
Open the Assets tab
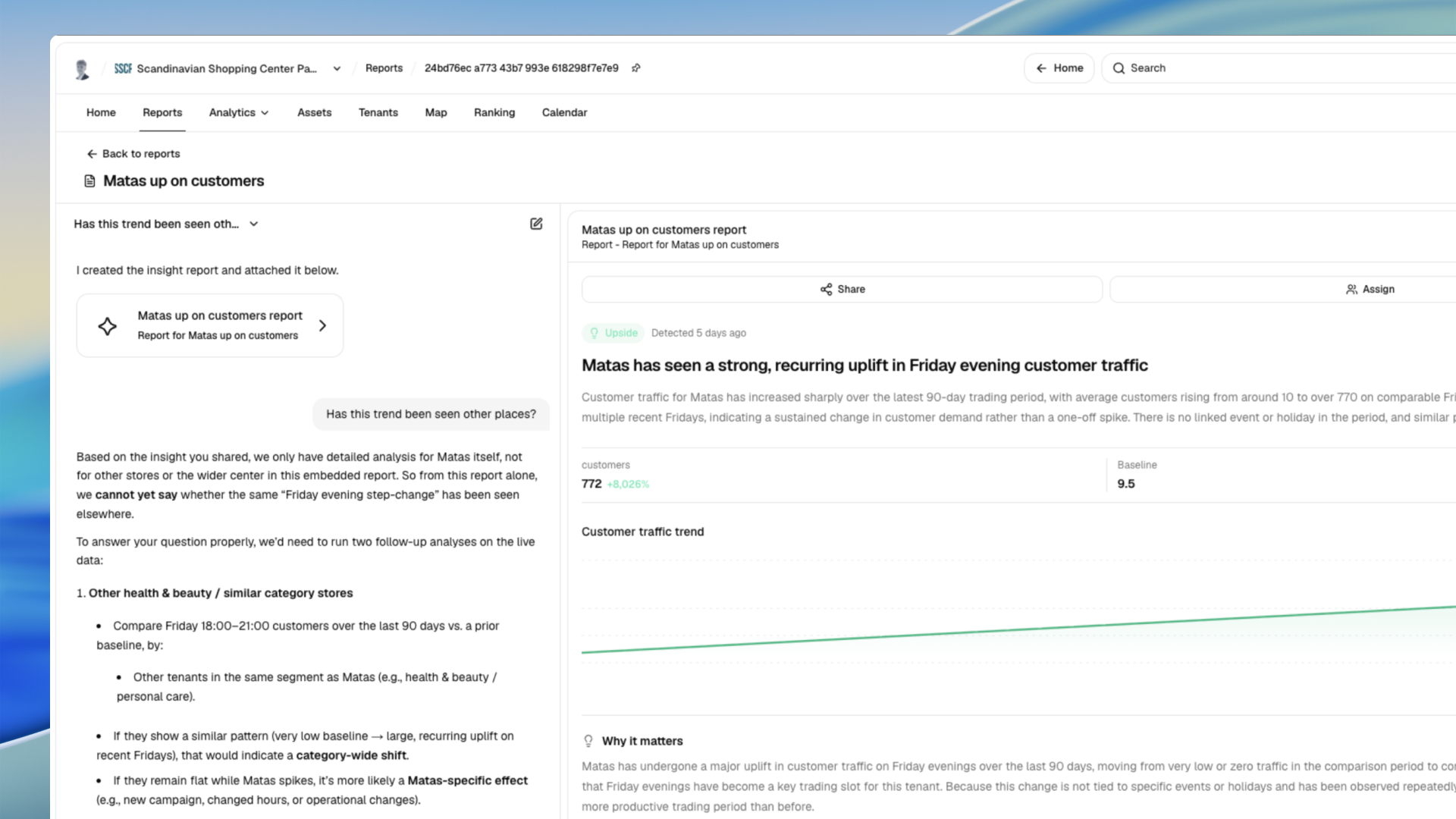pos(314,112)
